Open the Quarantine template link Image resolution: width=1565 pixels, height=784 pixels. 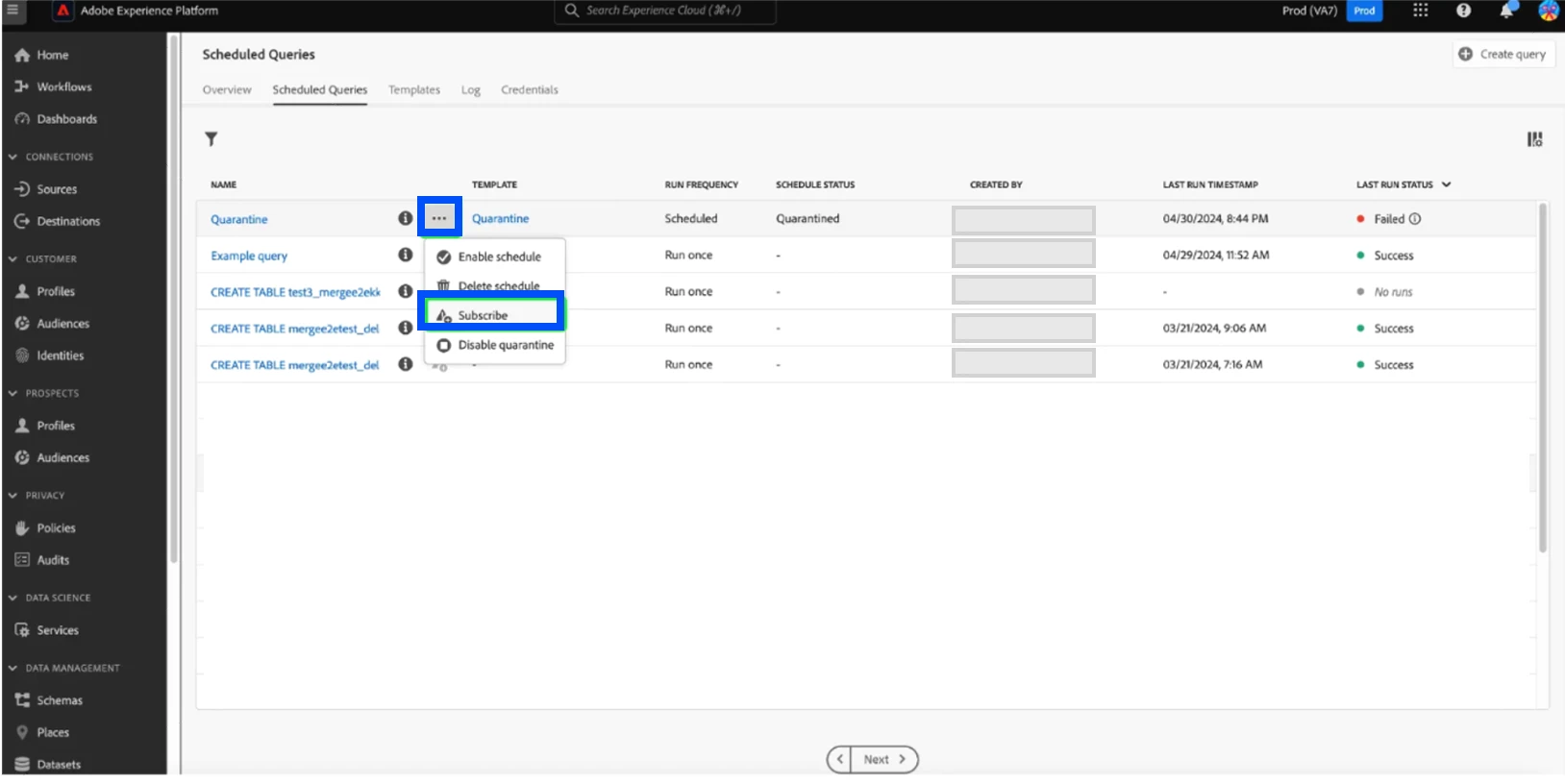500,218
